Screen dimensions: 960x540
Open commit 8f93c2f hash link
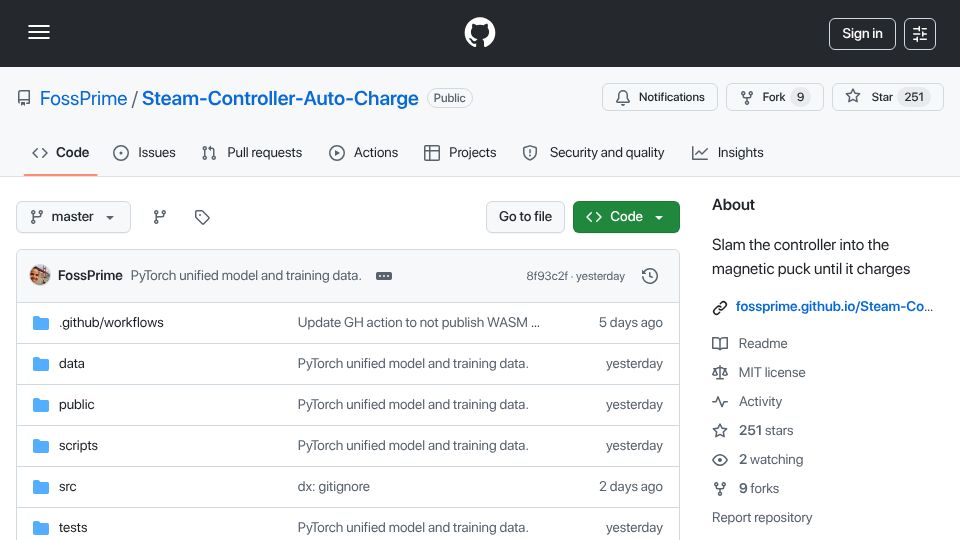(547, 276)
